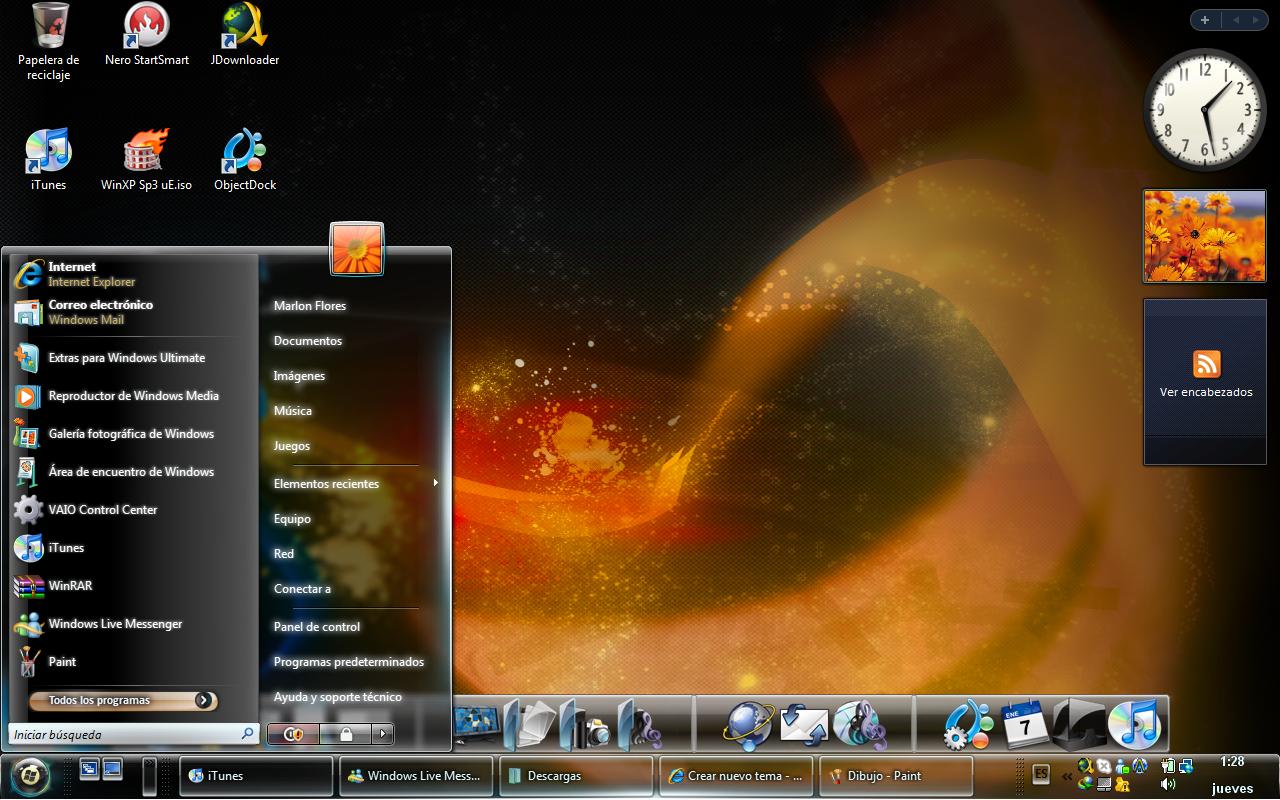Launch JDownloader desktop shortcut
The height and width of the screenshot is (800, 1280).
pos(245,35)
